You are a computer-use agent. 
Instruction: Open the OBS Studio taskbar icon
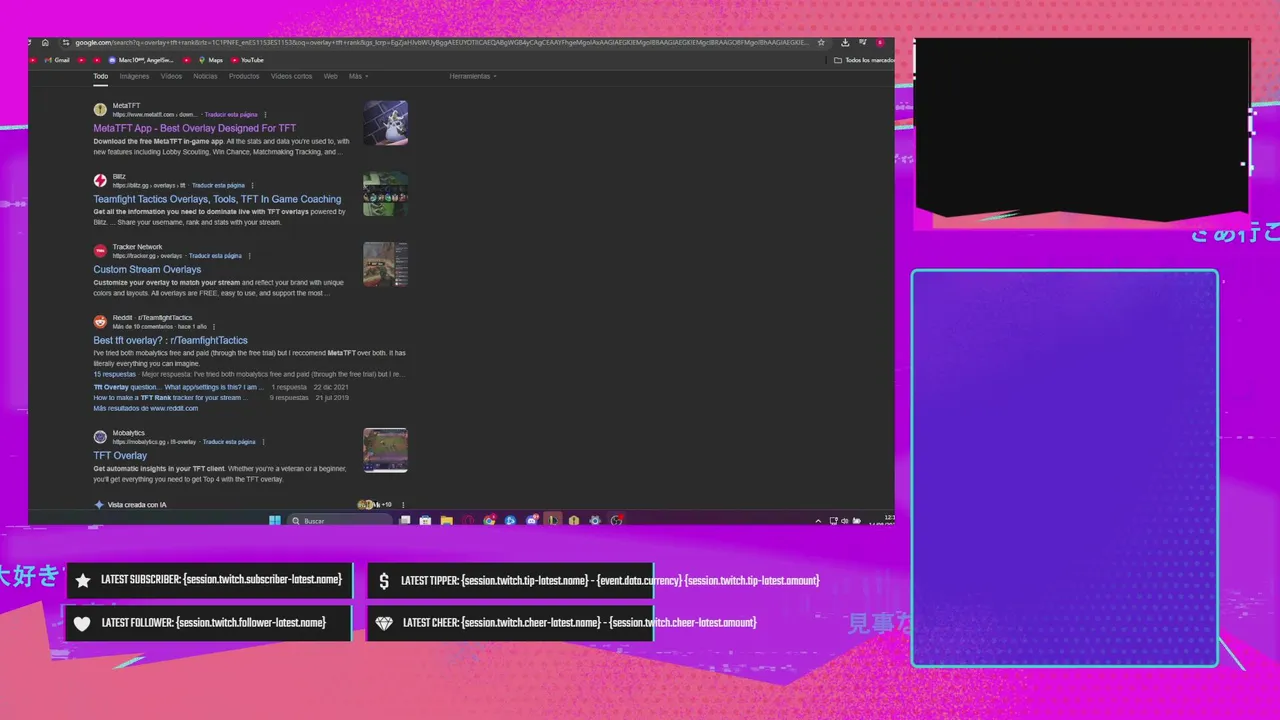617,520
